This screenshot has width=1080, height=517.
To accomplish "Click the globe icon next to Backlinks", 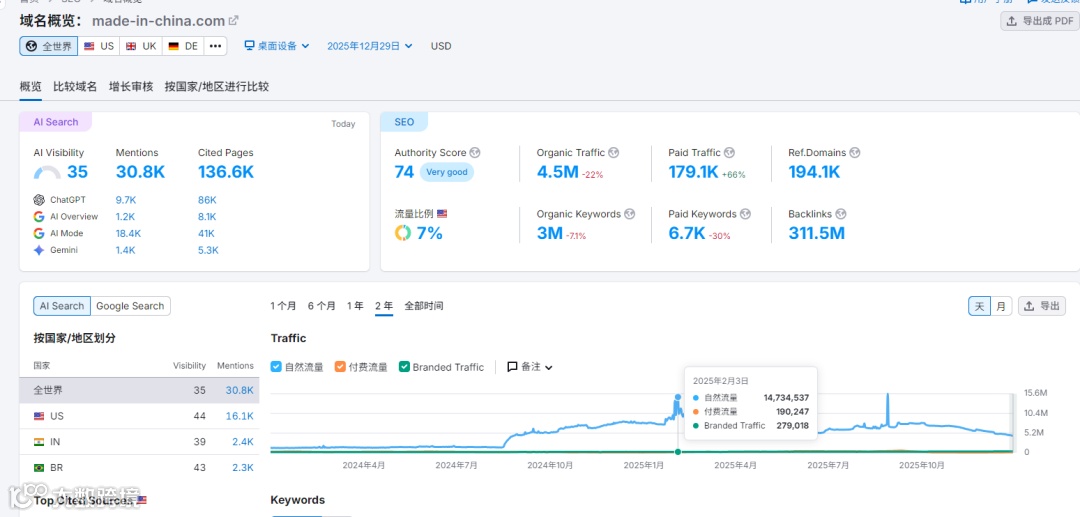I will [x=840, y=214].
